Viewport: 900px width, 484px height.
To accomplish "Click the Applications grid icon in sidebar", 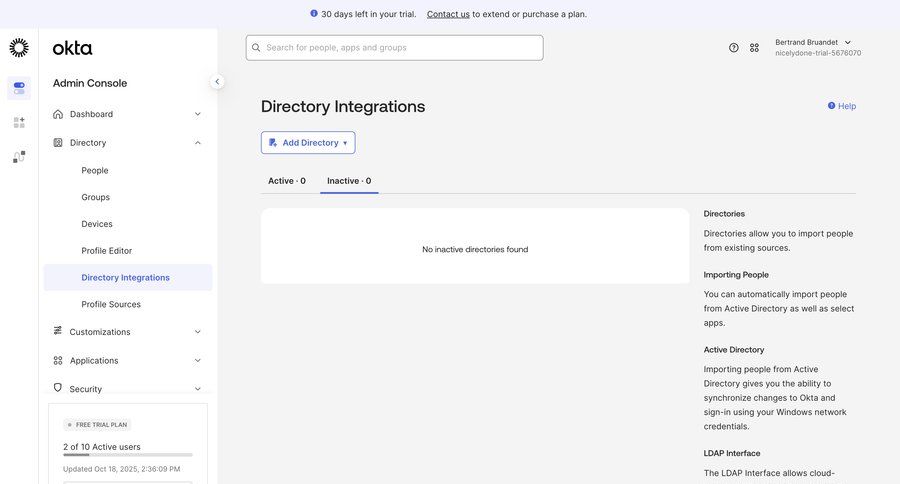I will (x=58, y=361).
